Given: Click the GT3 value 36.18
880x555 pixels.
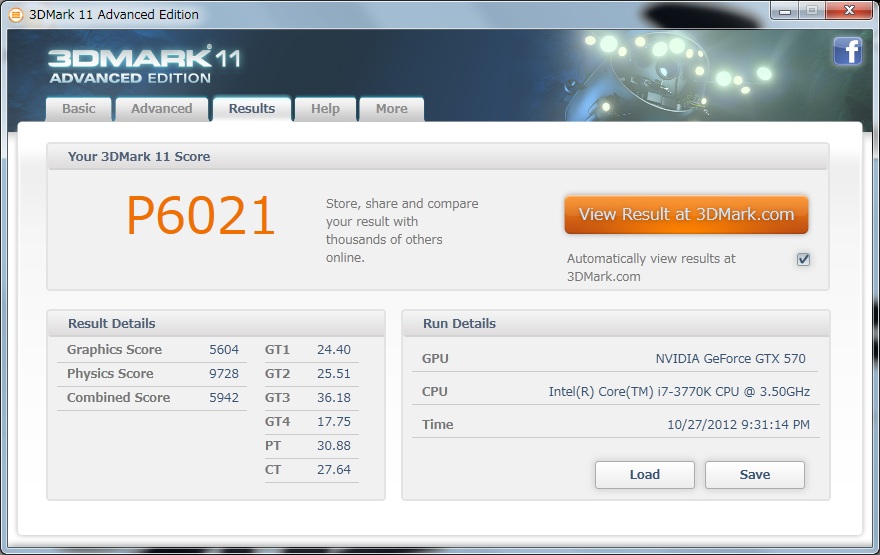Looking at the screenshot, I should [x=334, y=398].
